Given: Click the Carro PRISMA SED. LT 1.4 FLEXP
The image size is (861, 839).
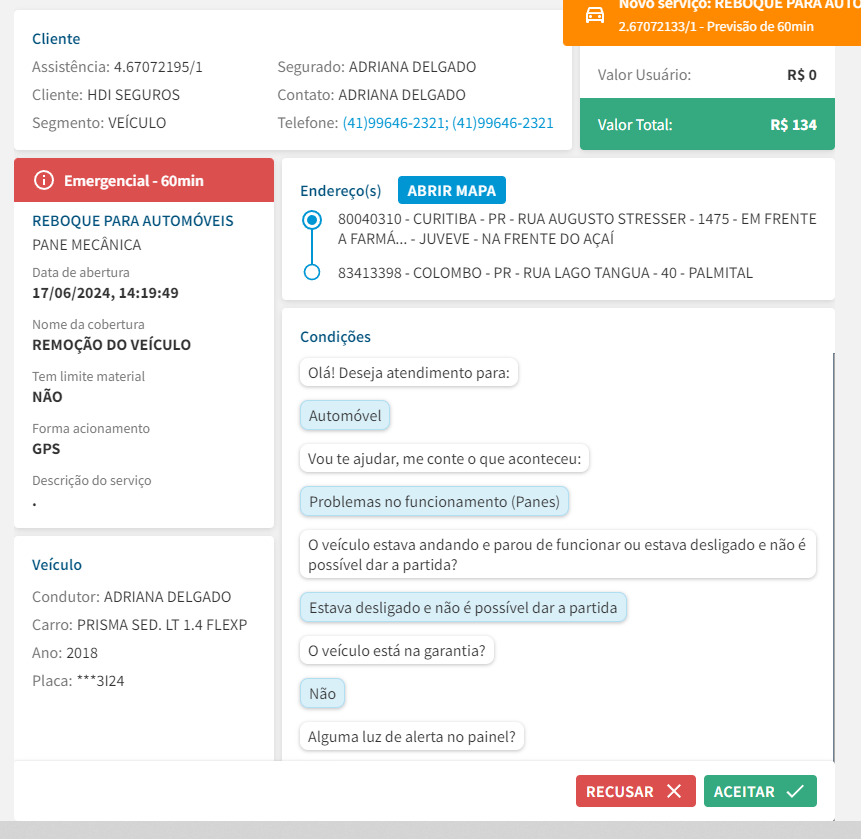Looking at the screenshot, I should point(139,625).
